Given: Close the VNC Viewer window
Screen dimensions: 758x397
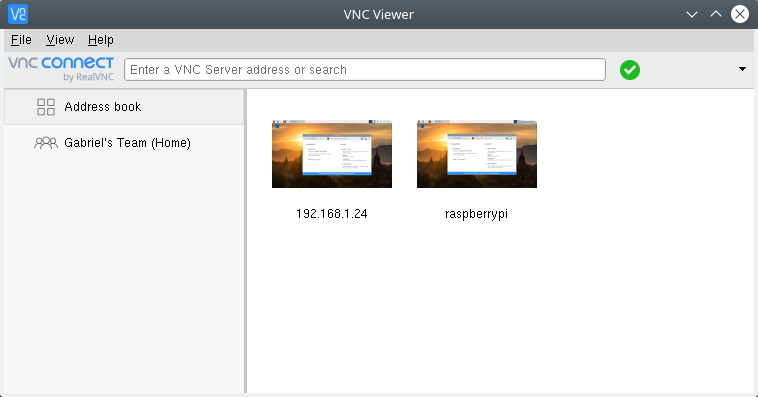Looking at the screenshot, I should point(740,14).
